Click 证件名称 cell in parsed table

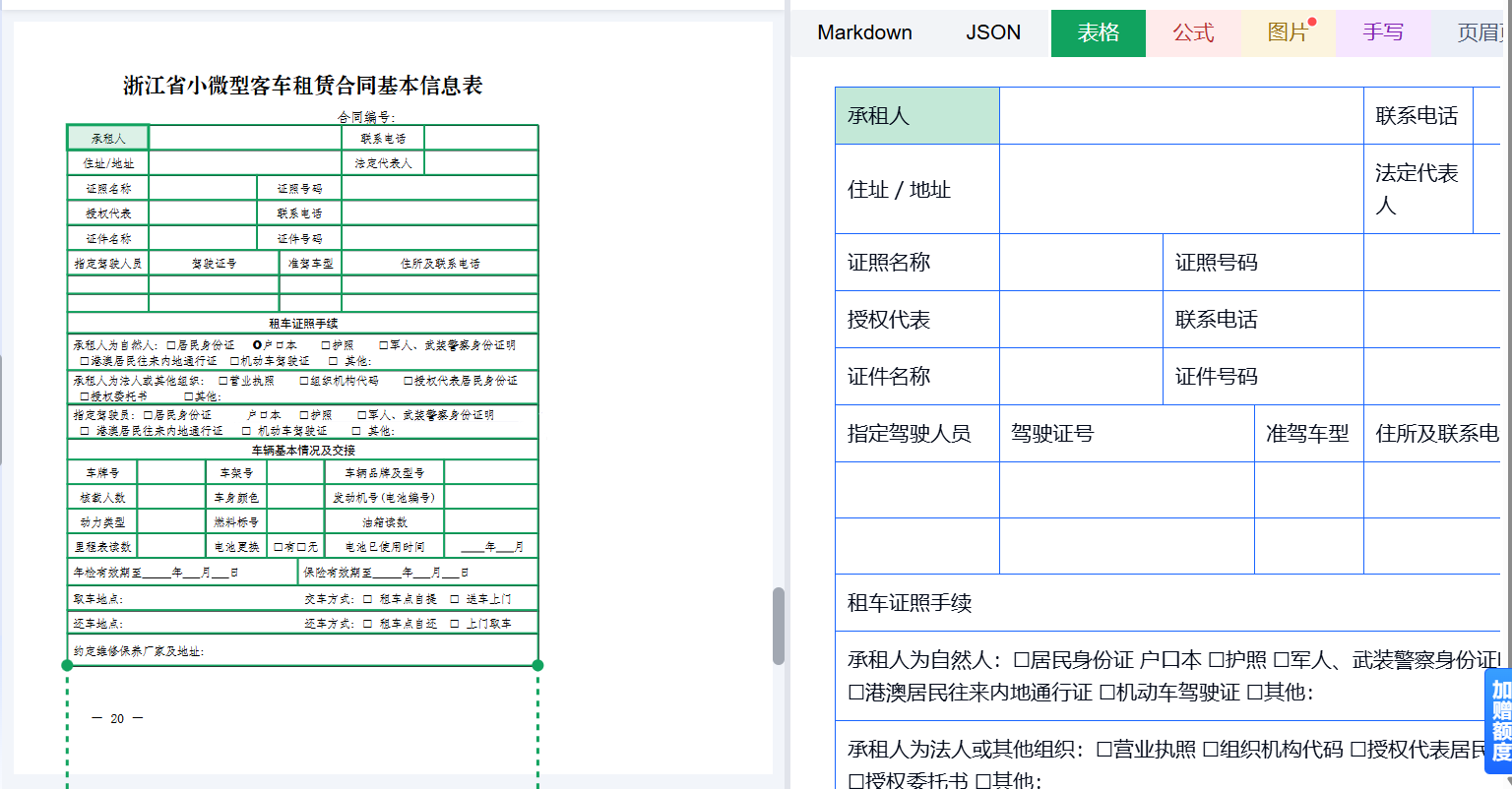pos(917,377)
